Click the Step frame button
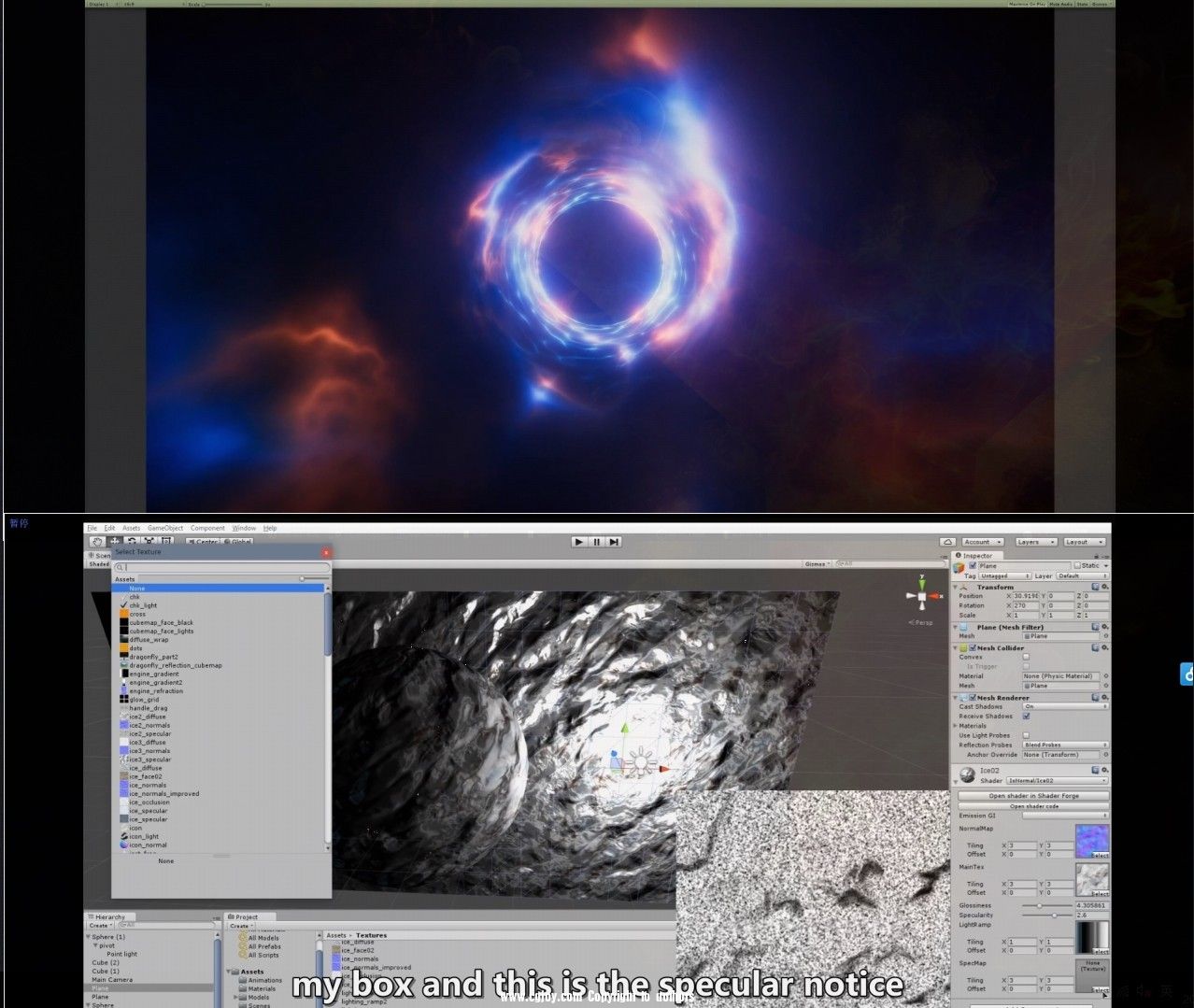The width and height of the screenshot is (1194, 1008). [x=614, y=542]
